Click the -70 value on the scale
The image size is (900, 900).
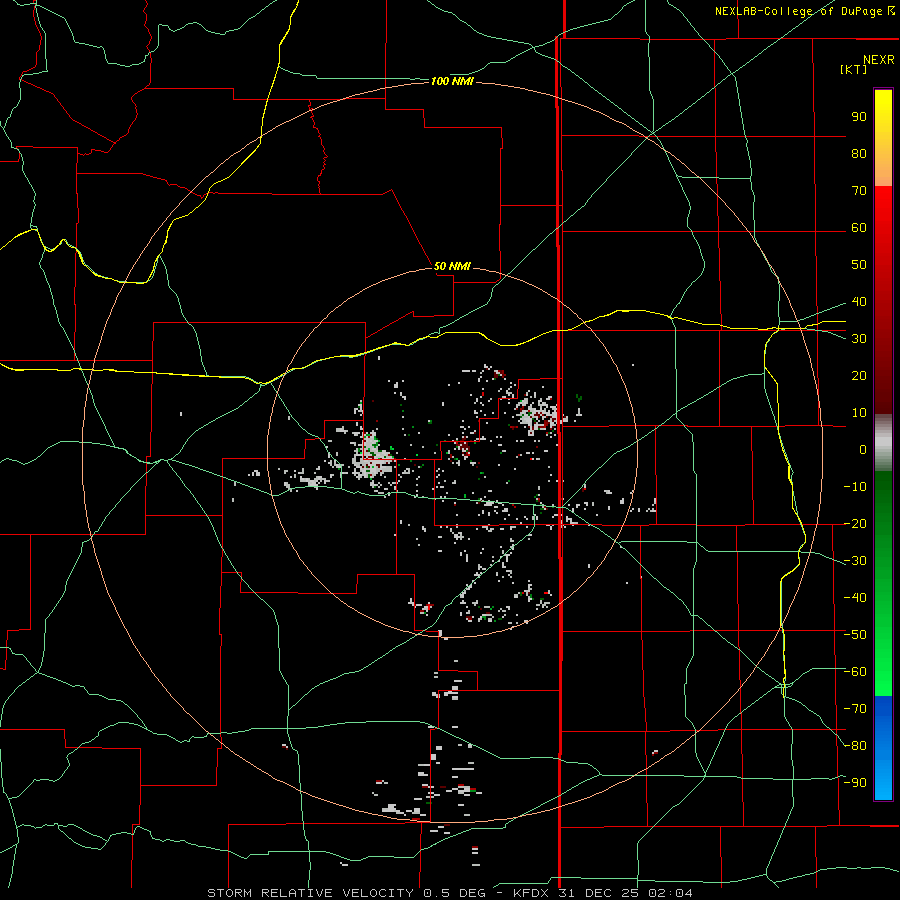[x=855, y=709]
